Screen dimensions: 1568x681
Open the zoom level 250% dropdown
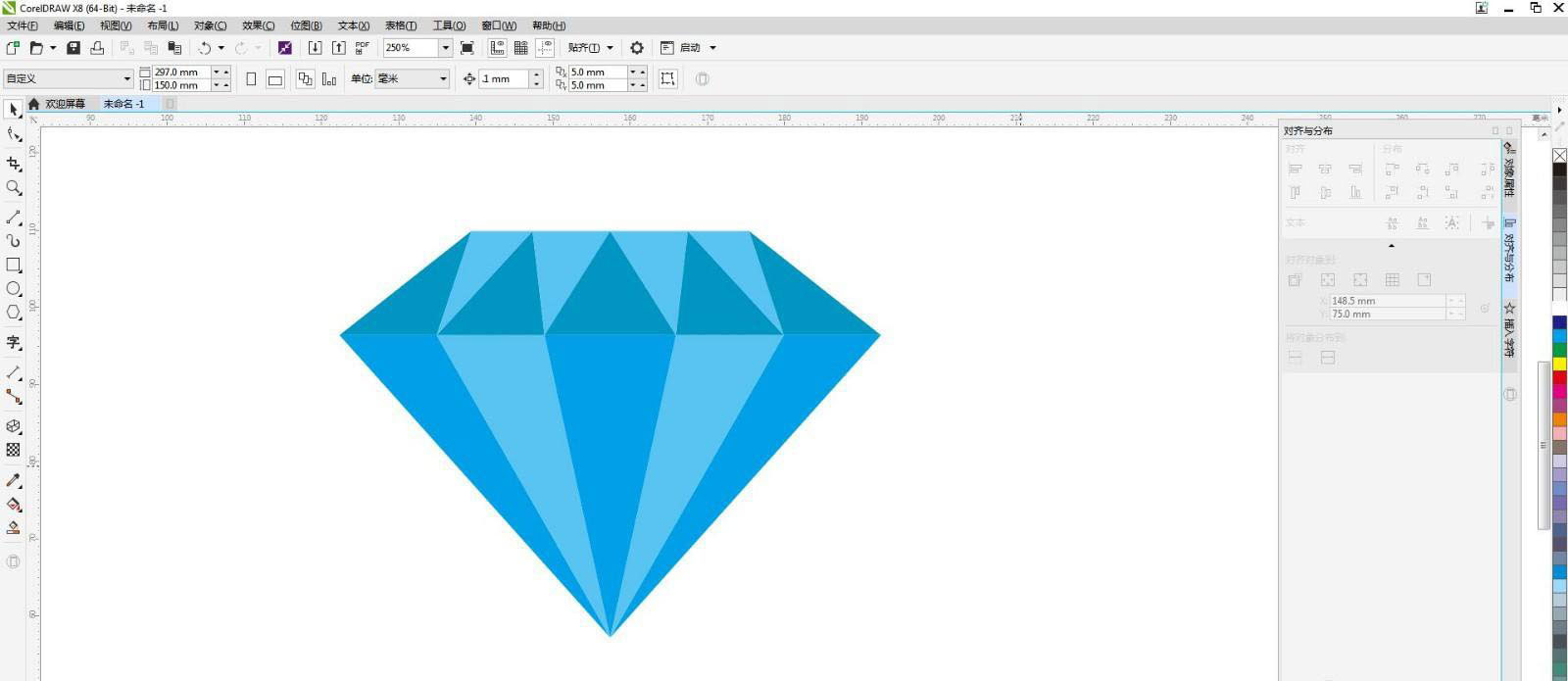[x=446, y=47]
